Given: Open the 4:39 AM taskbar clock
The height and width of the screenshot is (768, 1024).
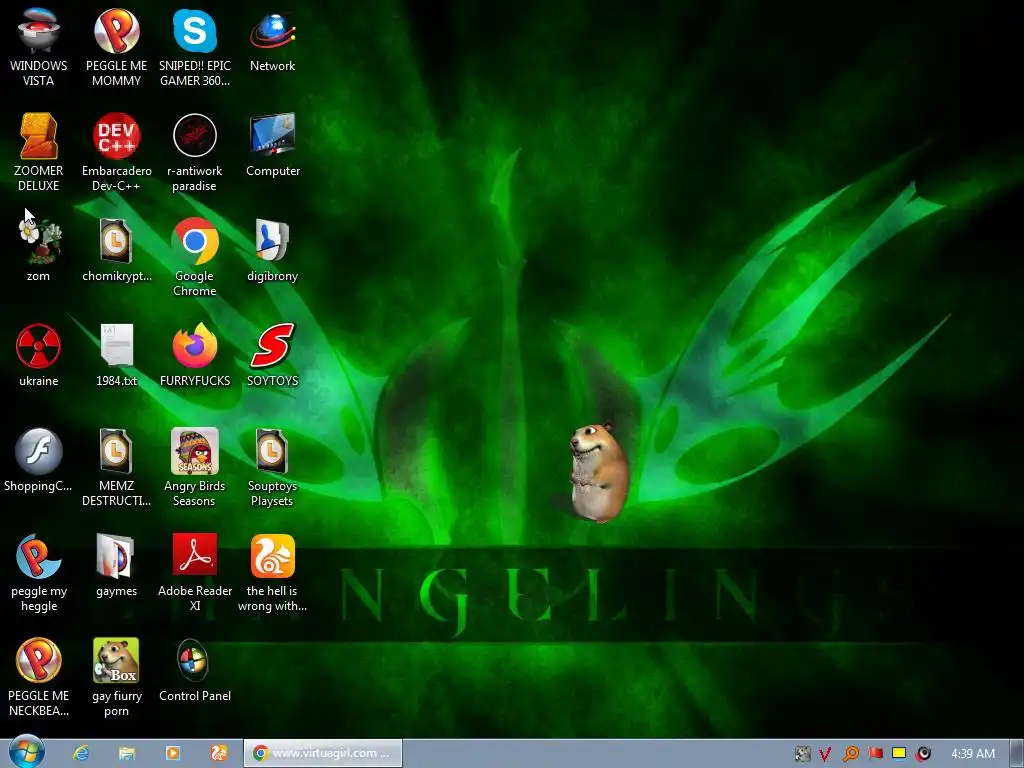Looking at the screenshot, I should (972, 754).
